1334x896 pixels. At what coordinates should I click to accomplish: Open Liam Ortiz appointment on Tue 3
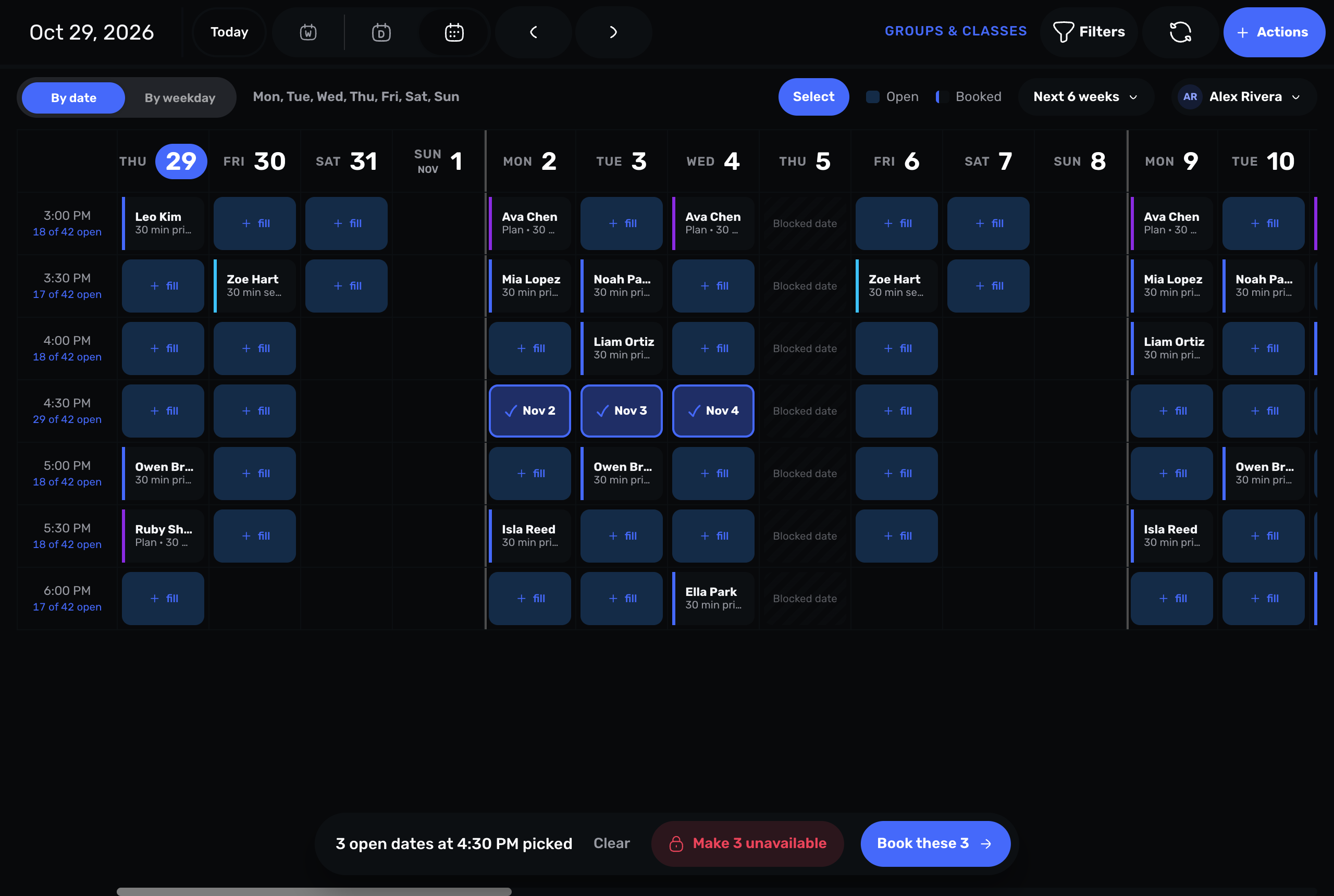pyautogui.click(x=621, y=349)
